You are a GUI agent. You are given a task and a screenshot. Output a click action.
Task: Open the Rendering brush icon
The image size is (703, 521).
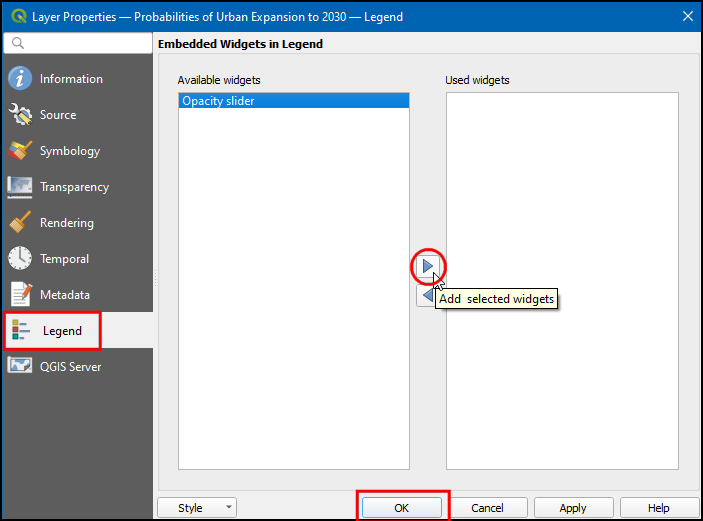[20, 223]
